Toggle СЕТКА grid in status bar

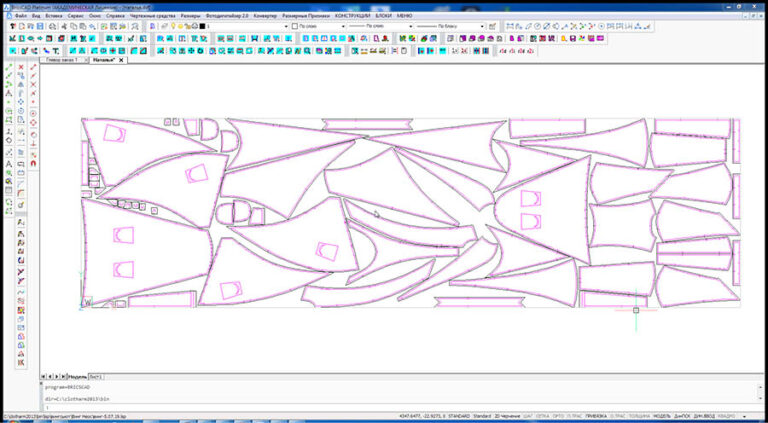(x=541, y=416)
